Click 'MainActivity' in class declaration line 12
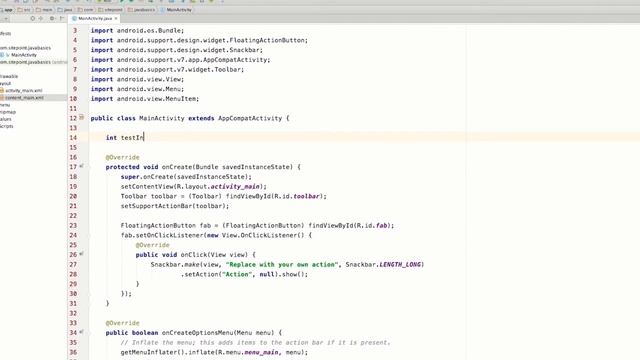Image resolution: width=640 pixels, height=360 pixels. pos(162,118)
